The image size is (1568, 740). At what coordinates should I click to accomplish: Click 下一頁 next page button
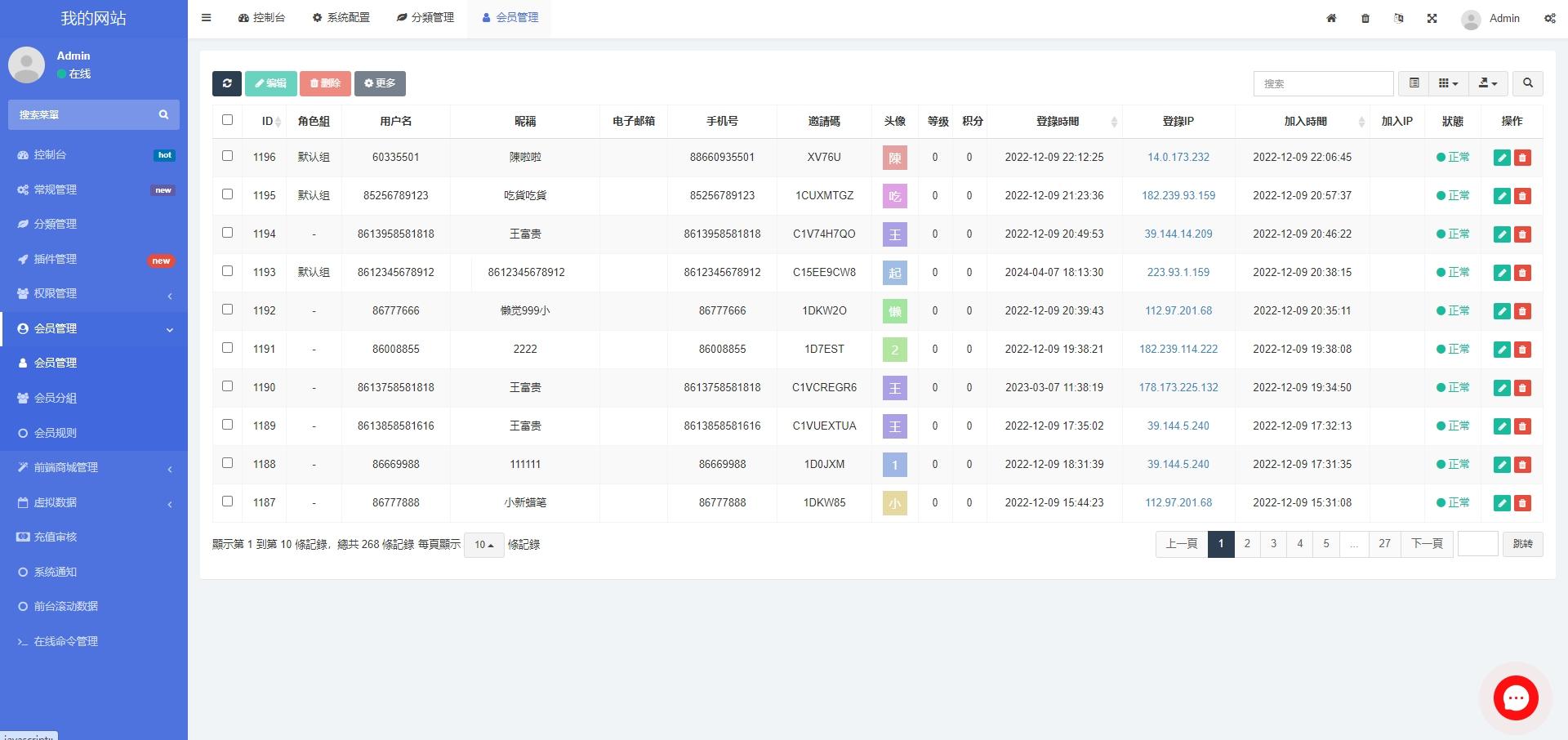[1427, 544]
